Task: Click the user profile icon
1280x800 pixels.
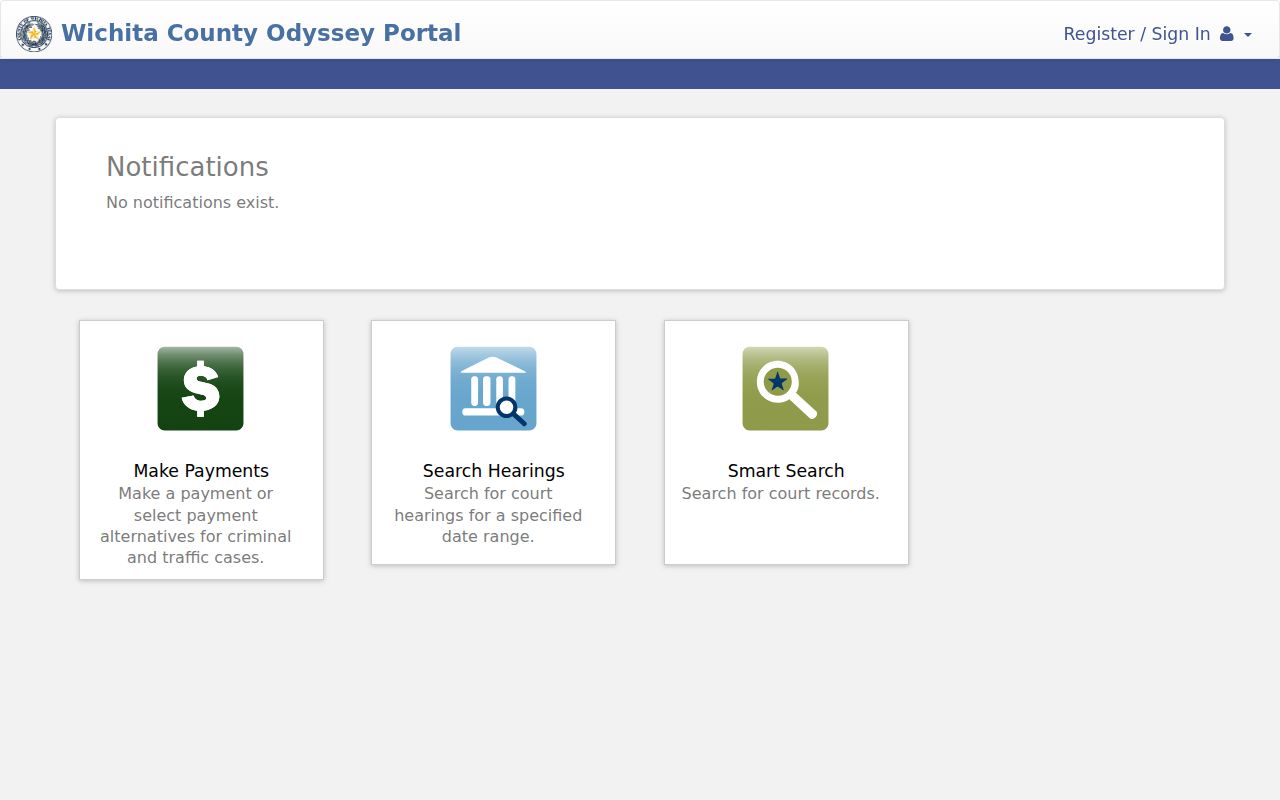Action: pos(1227,34)
